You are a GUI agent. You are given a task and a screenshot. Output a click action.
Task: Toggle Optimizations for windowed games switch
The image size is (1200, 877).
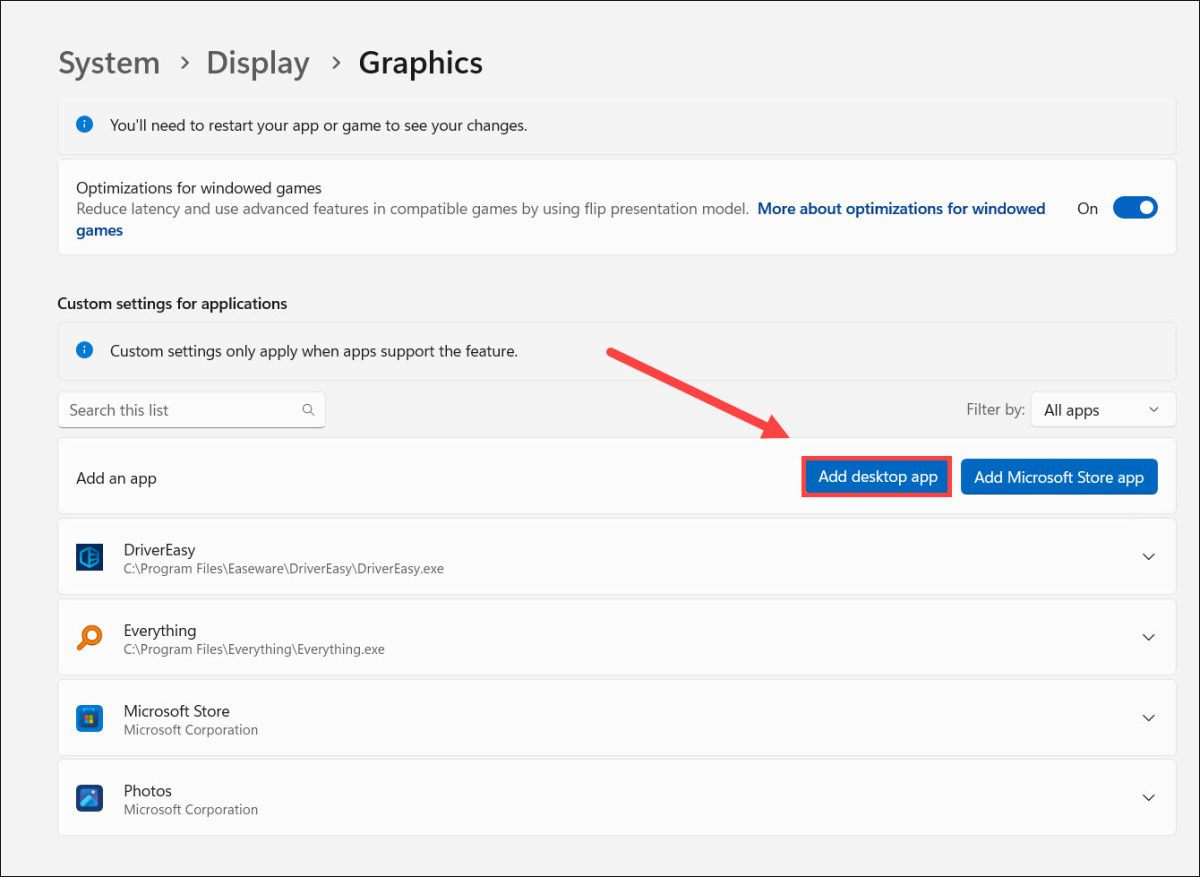(1134, 208)
